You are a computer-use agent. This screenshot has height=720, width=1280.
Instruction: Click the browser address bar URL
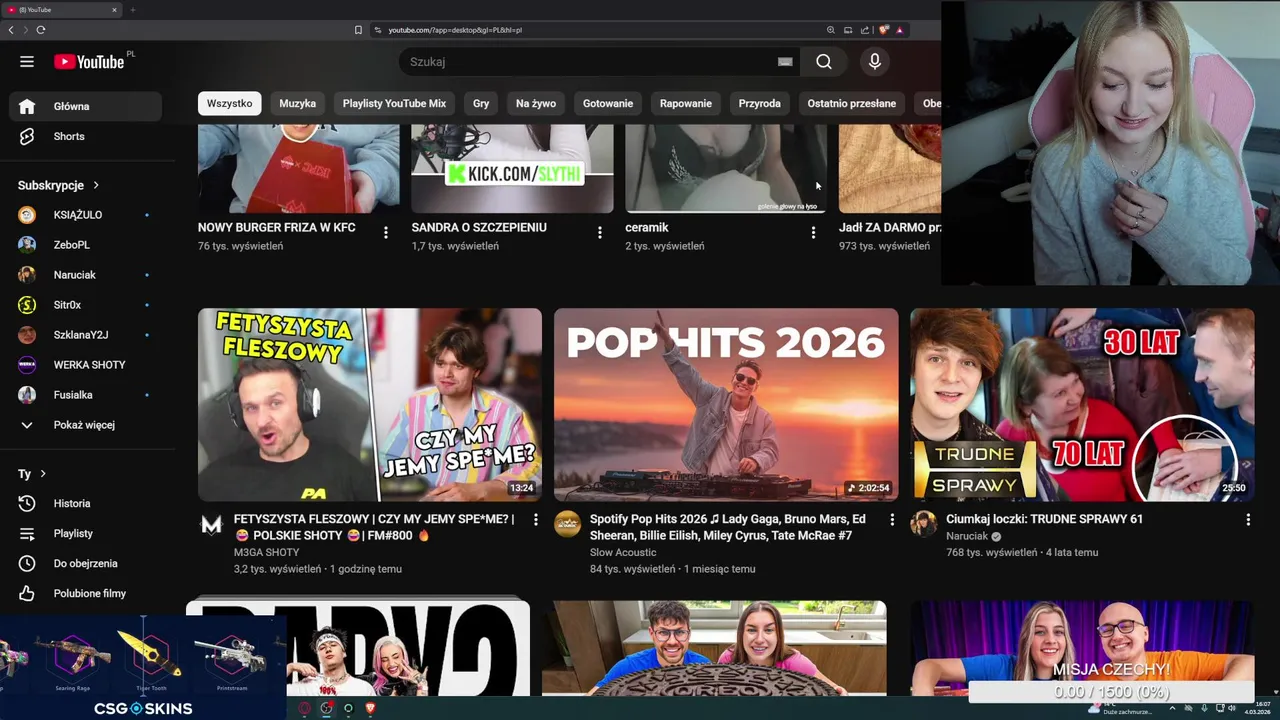(455, 30)
